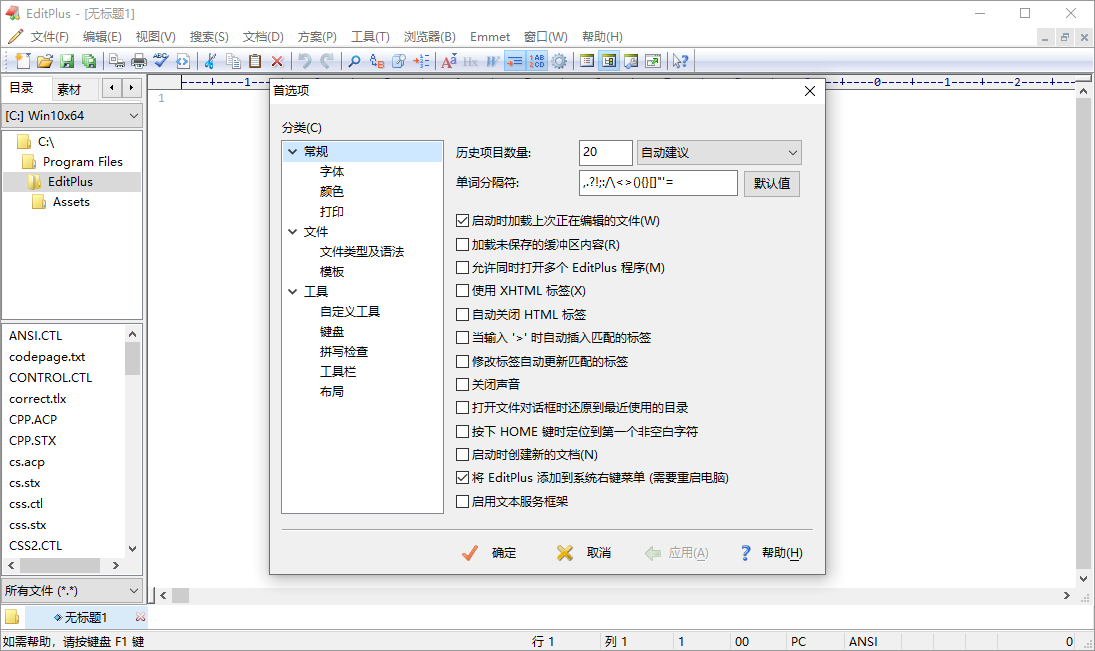Open HTML toolbar via the <> icon
Viewport: 1095px width, 651px height.
(x=183, y=61)
